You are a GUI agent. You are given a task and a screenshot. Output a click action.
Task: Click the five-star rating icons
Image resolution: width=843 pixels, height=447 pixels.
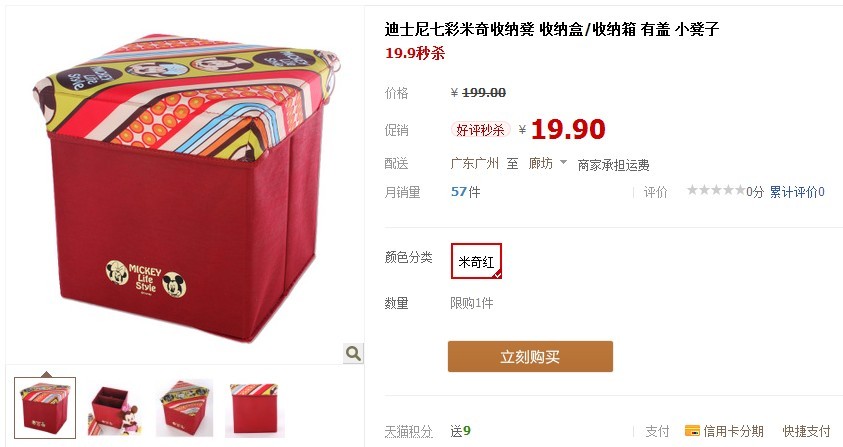click(x=716, y=190)
